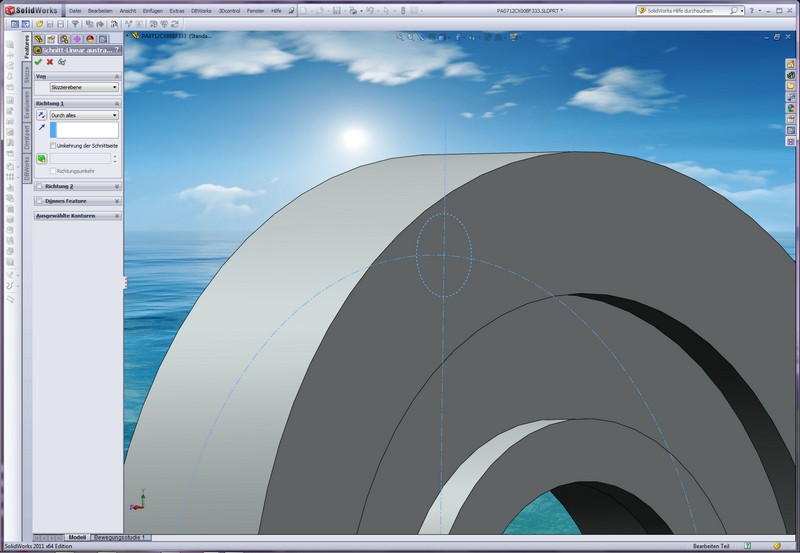The image size is (800, 553).
Task: Click the view settings monitor icon
Action: click(514, 37)
